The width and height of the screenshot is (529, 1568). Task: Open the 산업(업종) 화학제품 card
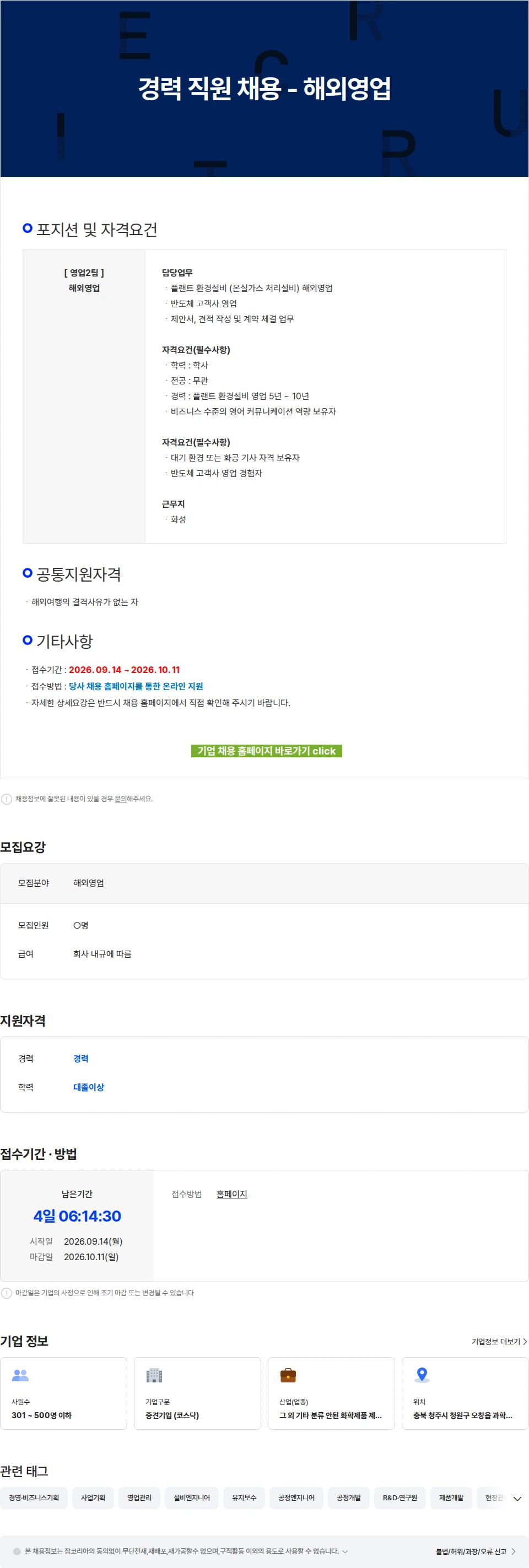[331, 1393]
